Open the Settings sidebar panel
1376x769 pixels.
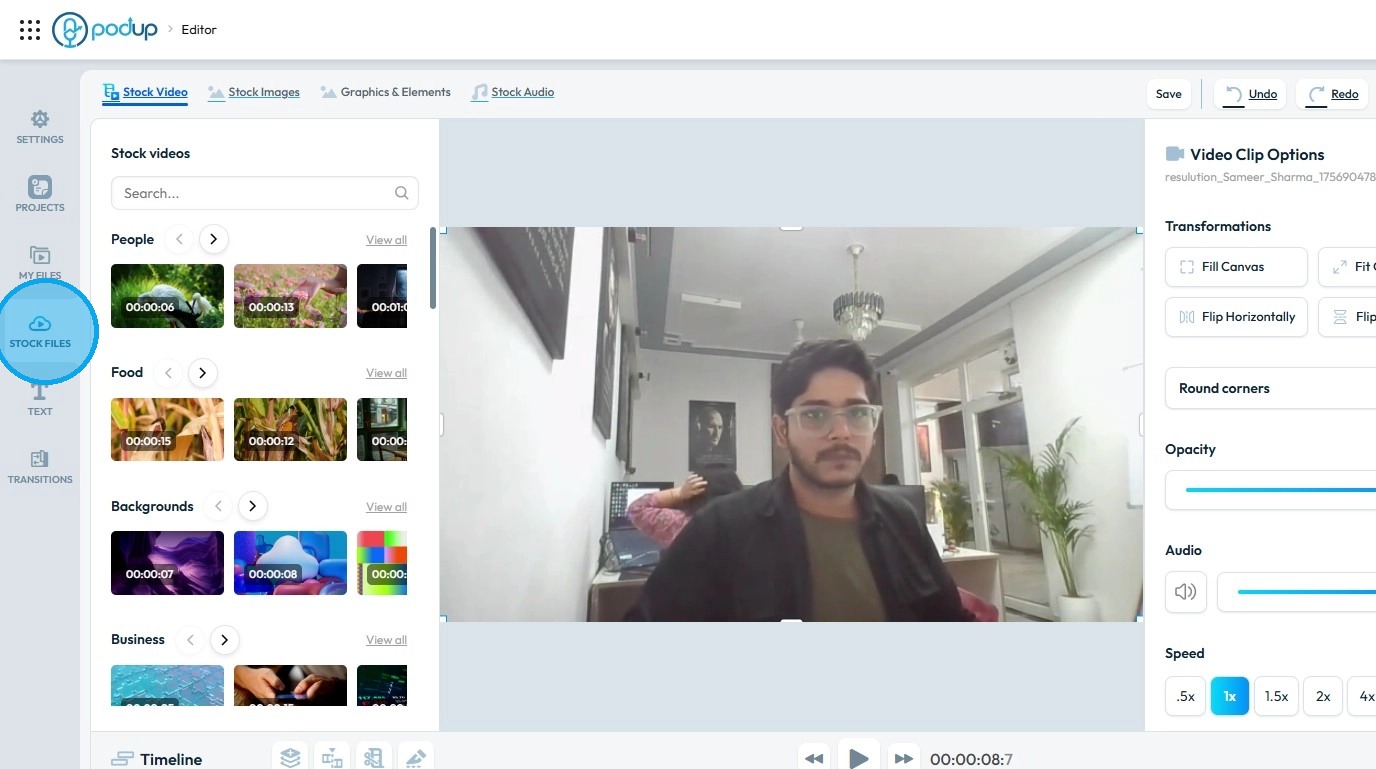(x=40, y=127)
